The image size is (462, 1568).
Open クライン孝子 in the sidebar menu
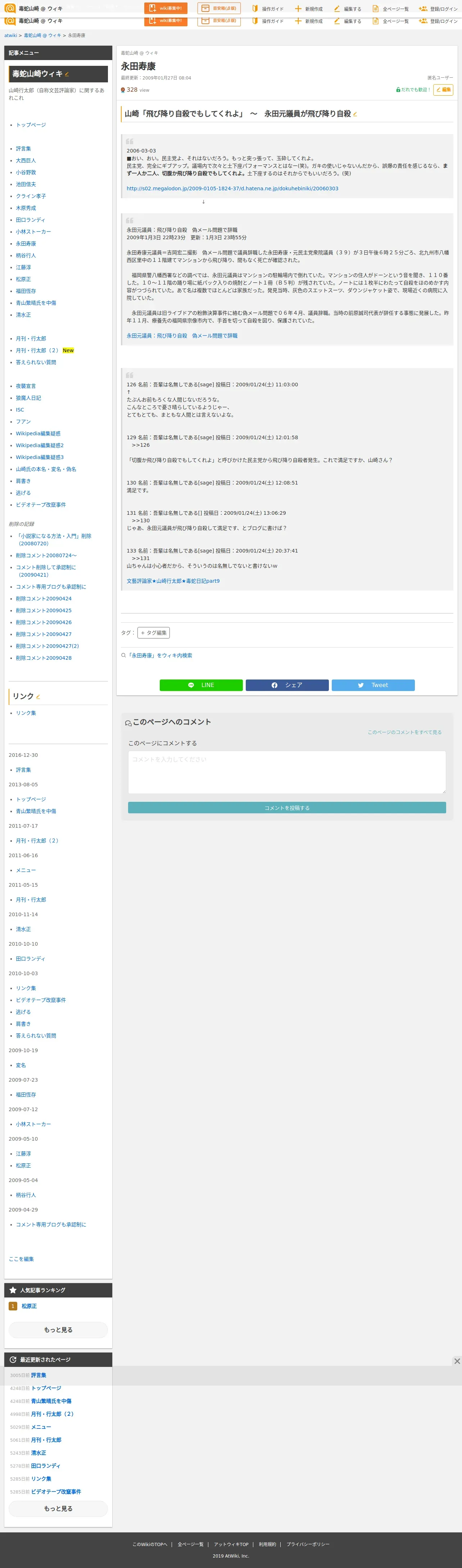(31, 197)
